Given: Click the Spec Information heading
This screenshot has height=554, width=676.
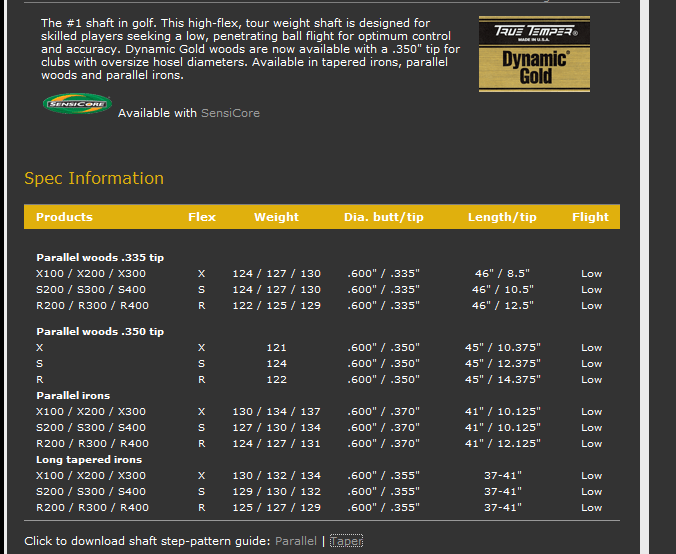Looking at the screenshot, I should 94,178.
